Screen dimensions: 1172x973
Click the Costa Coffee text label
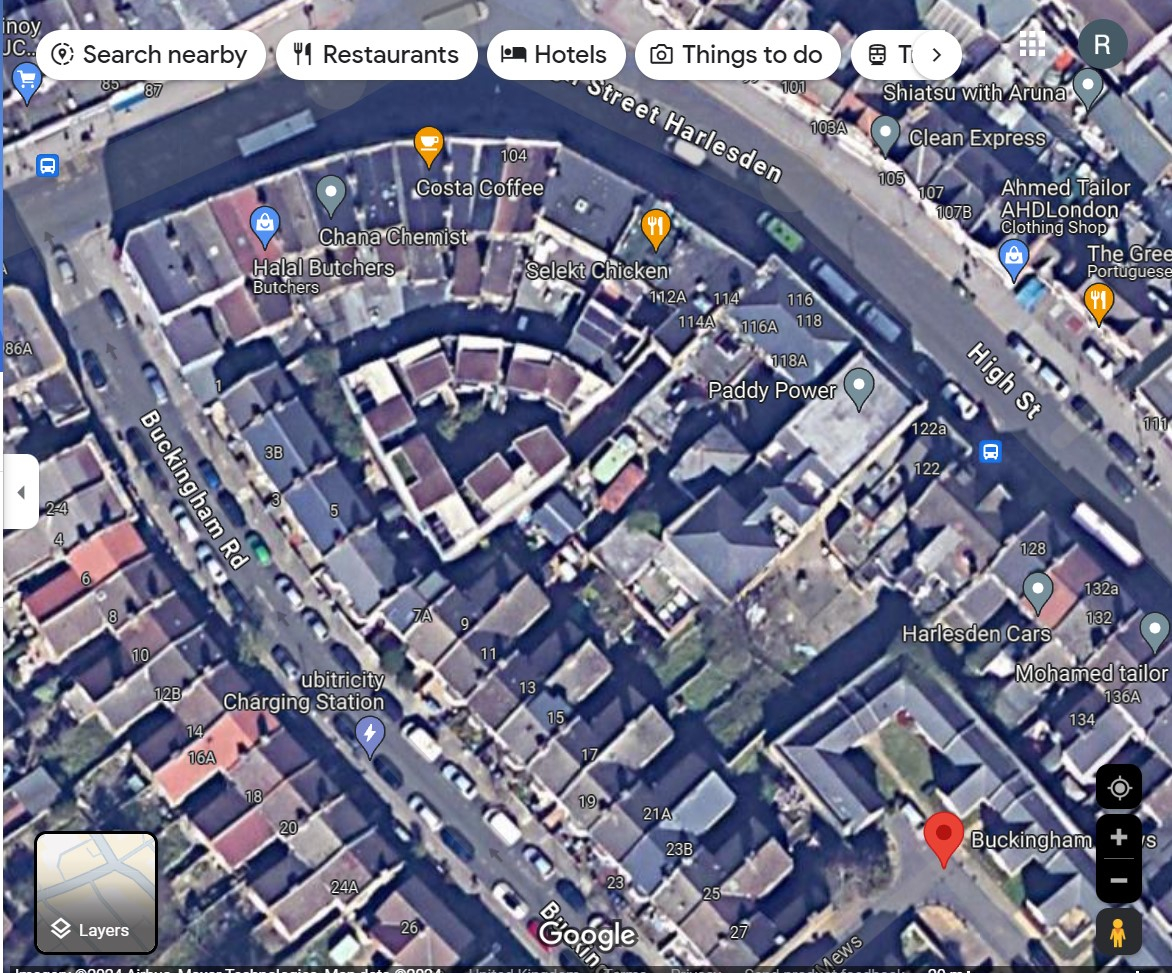click(x=480, y=187)
